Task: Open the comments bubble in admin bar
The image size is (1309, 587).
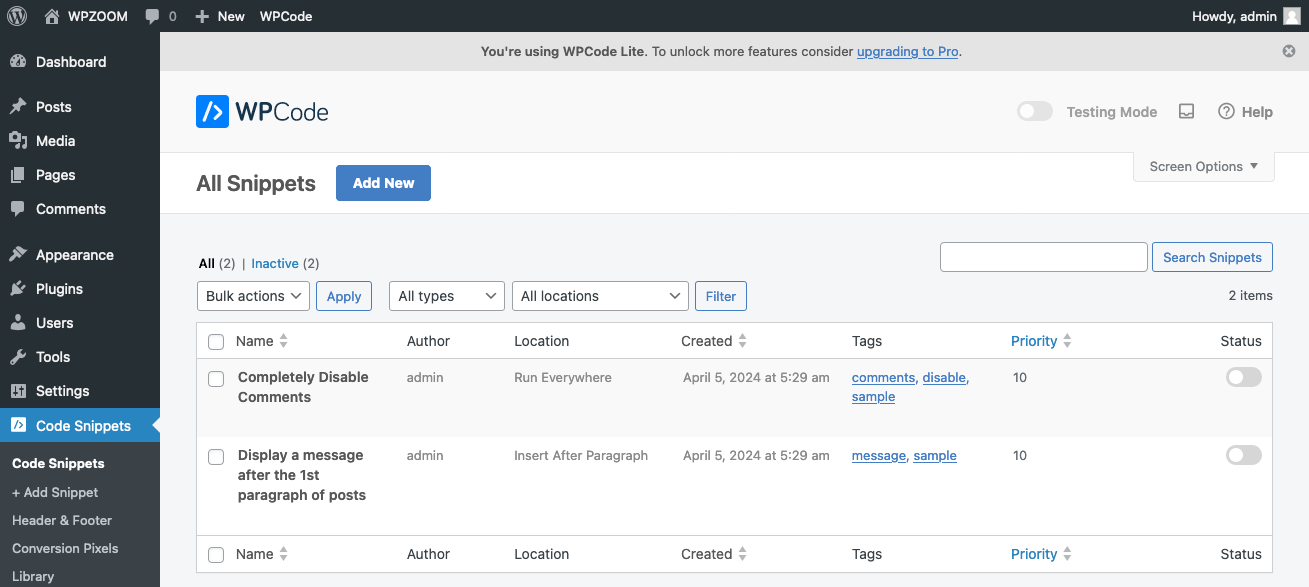Action: (x=152, y=17)
